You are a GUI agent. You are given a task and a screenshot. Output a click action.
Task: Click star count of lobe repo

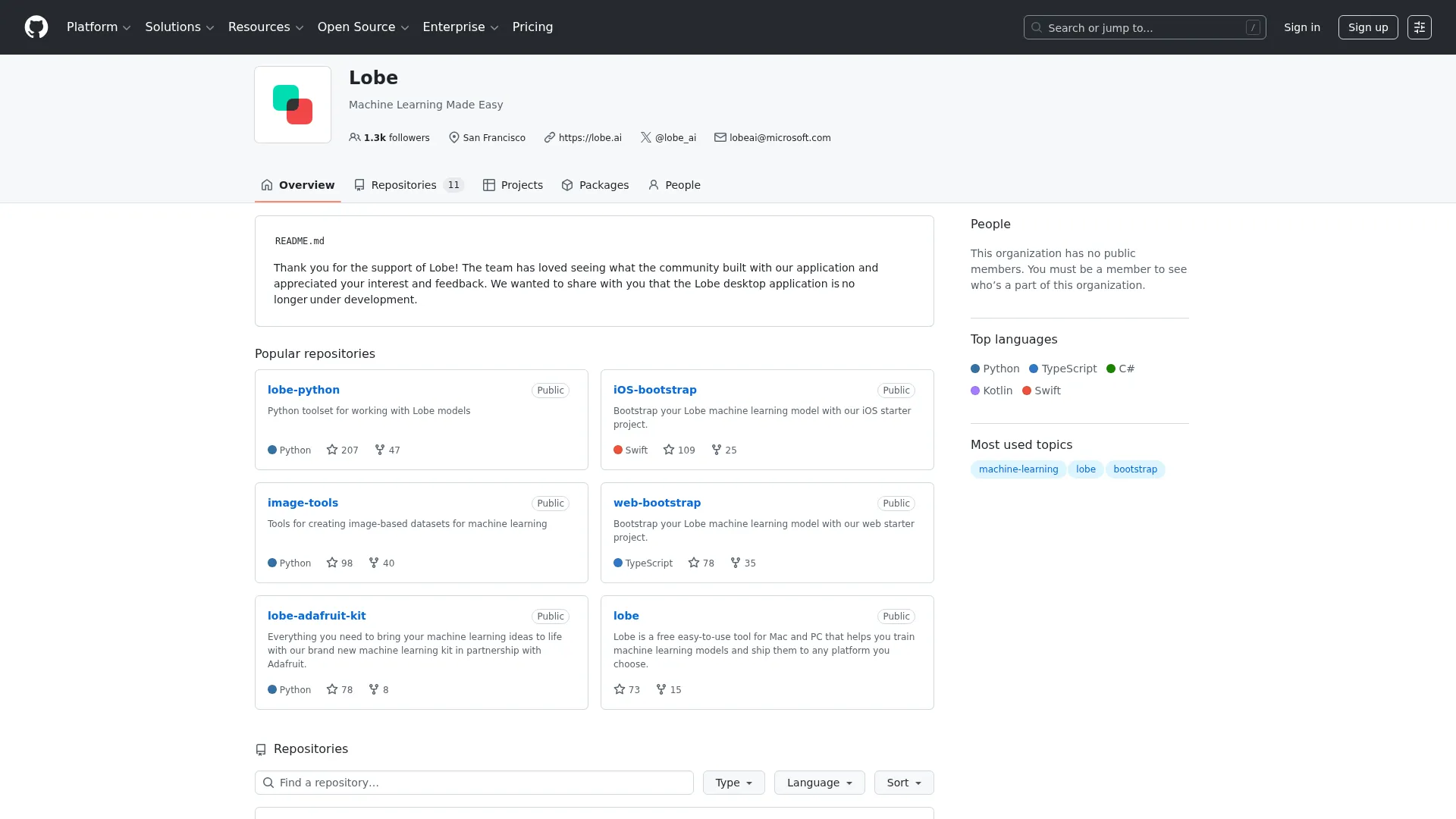[x=627, y=689]
